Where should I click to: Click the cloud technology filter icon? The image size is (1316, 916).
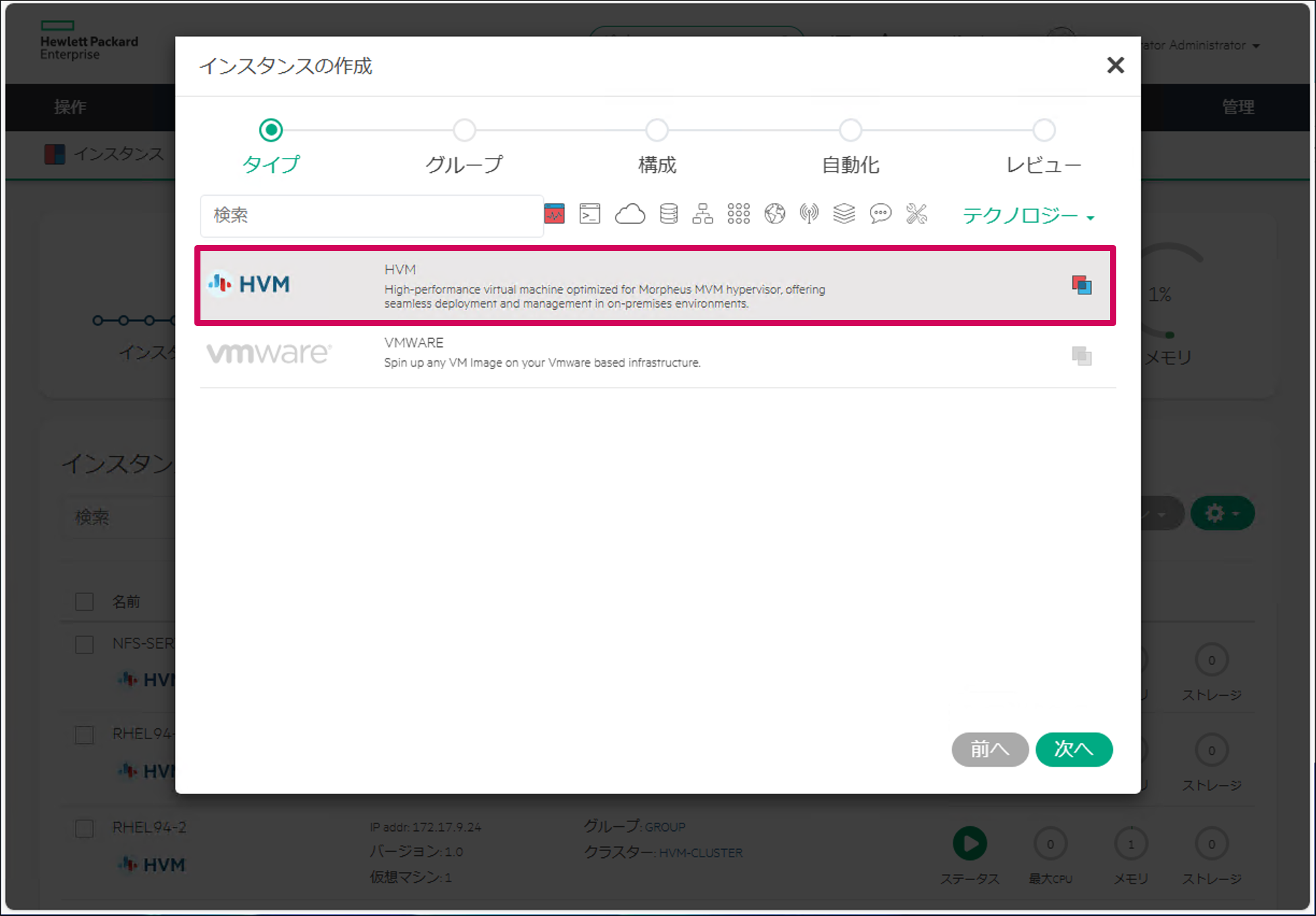tap(630, 214)
